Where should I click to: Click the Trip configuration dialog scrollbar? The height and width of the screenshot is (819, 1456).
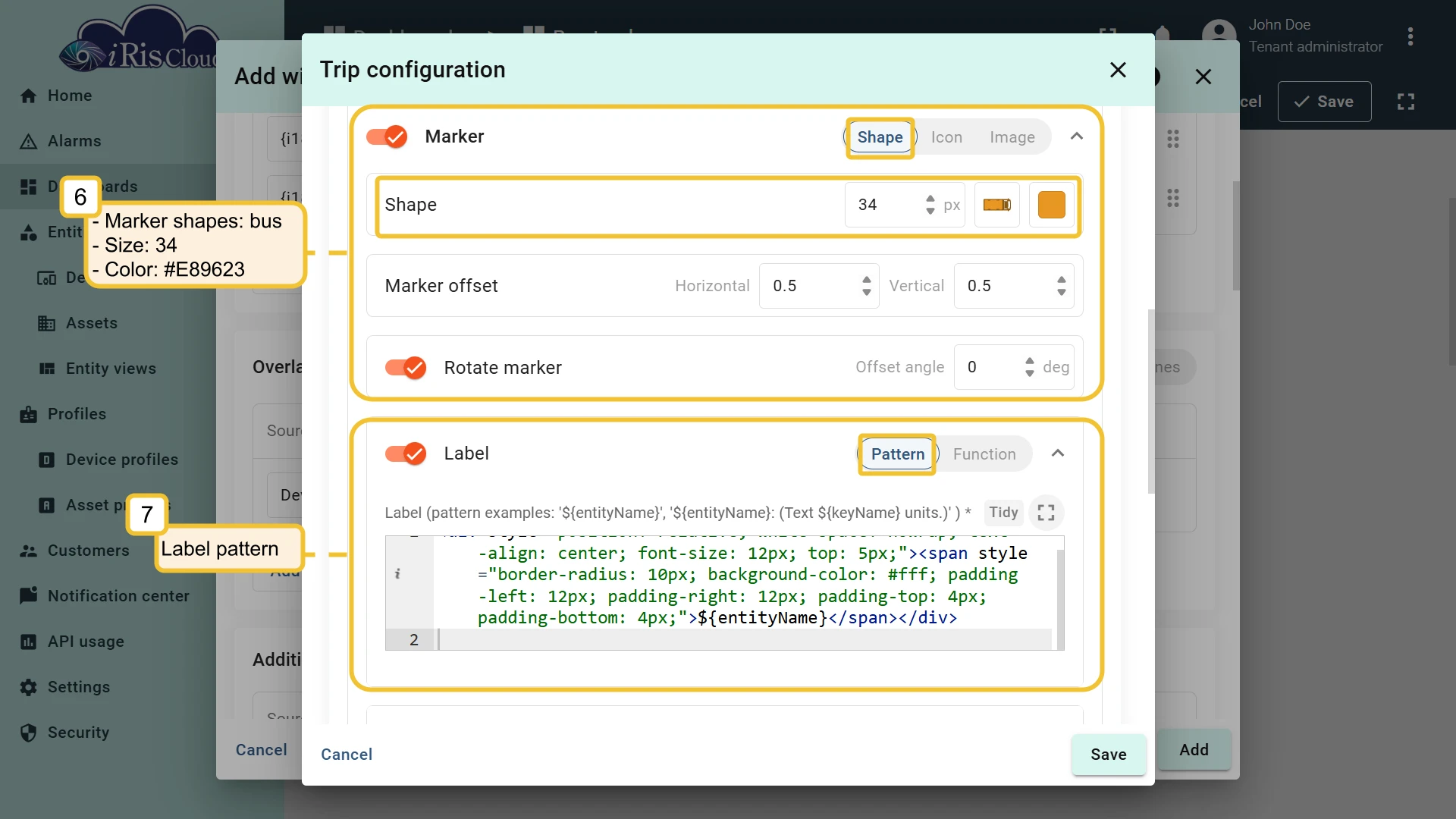click(x=1151, y=402)
